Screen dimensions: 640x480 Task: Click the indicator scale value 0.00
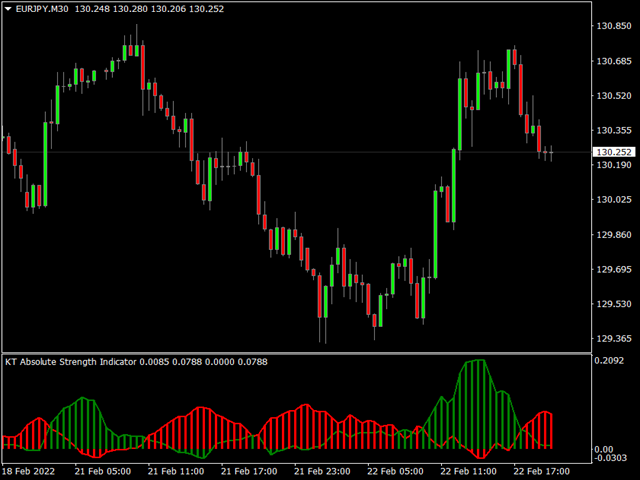[603, 449]
